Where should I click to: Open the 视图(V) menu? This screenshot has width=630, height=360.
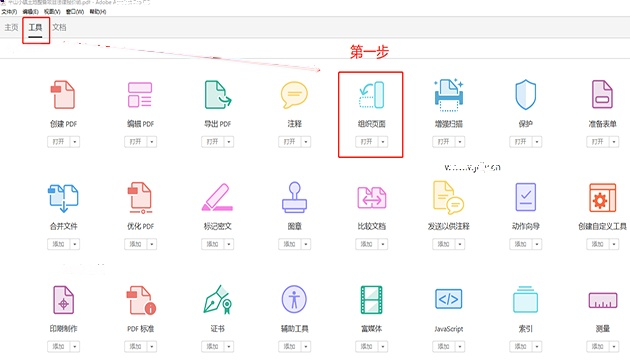tap(52, 12)
